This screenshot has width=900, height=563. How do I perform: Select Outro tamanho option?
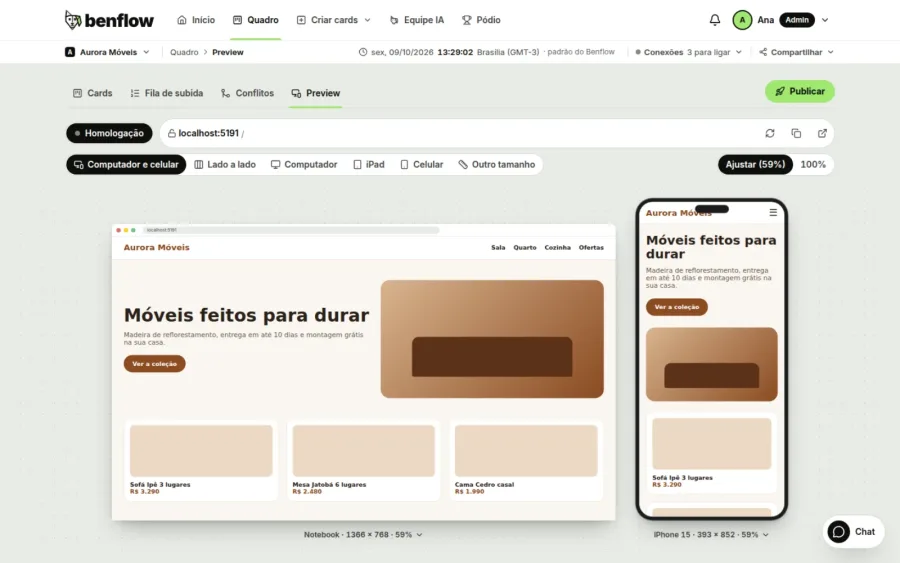(497, 165)
